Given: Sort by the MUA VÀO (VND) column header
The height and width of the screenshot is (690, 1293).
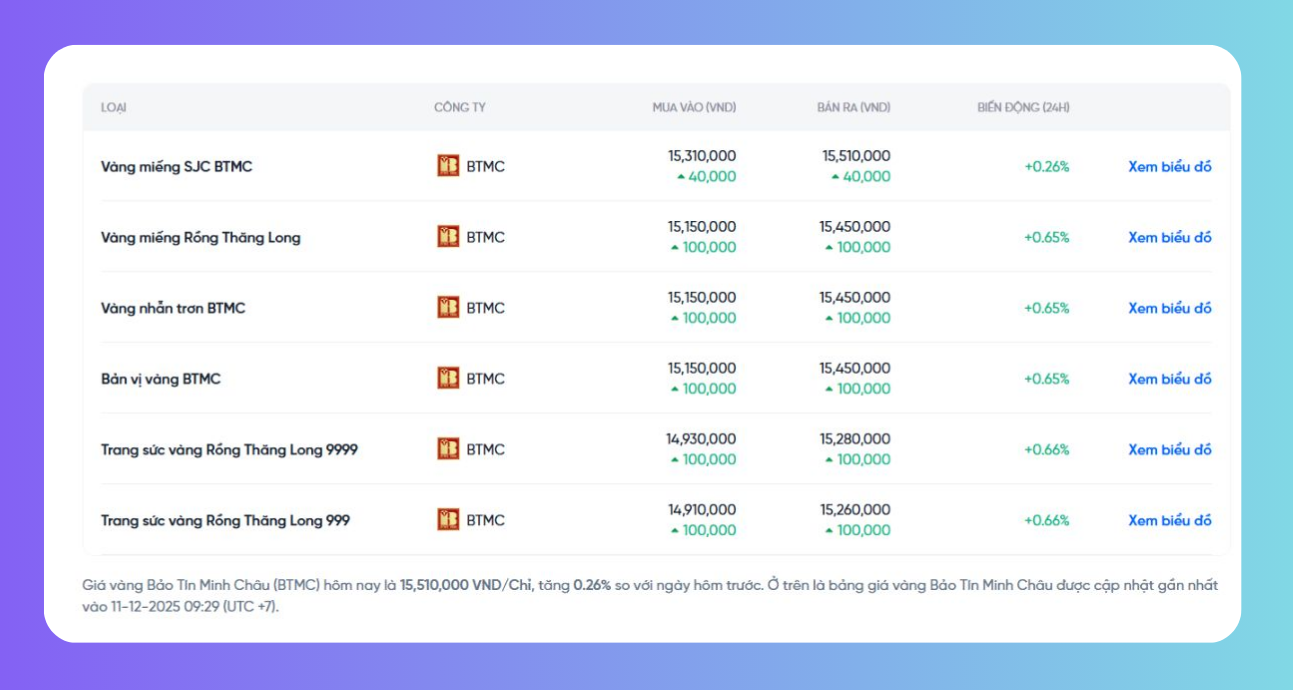Looking at the screenshot, I should click(694, 107).
